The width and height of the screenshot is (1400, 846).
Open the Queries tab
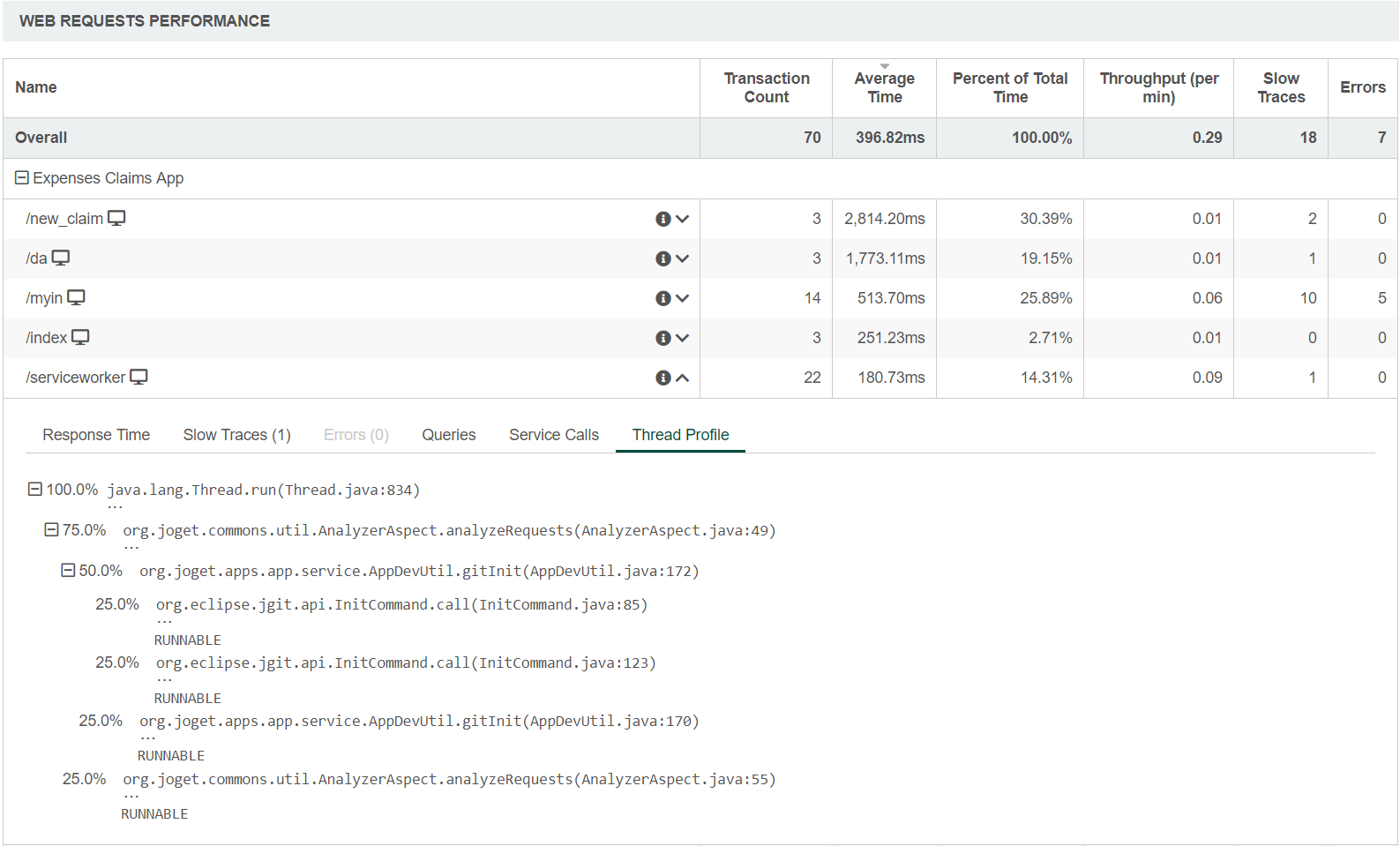448,435
